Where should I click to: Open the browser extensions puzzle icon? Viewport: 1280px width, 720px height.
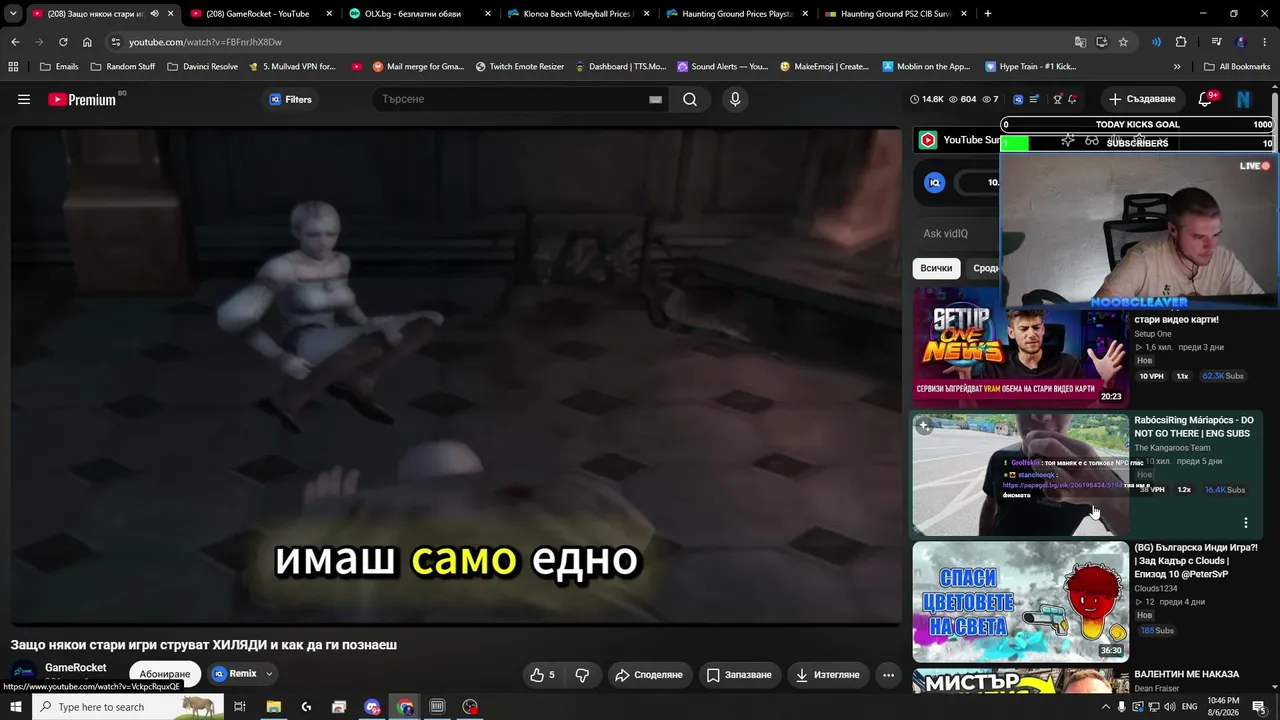(1181, 42)
